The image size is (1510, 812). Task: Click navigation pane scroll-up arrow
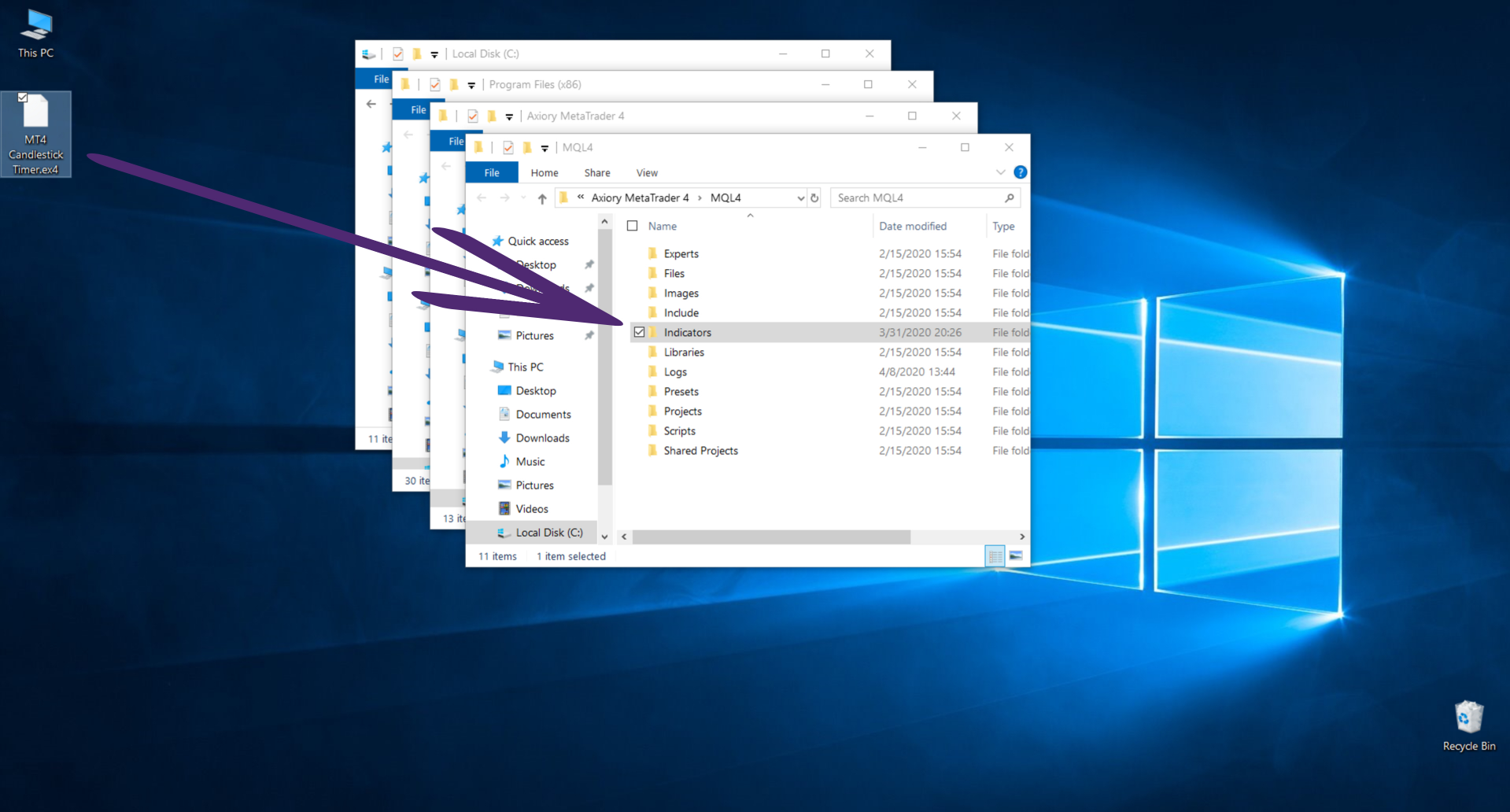(604, 222)
